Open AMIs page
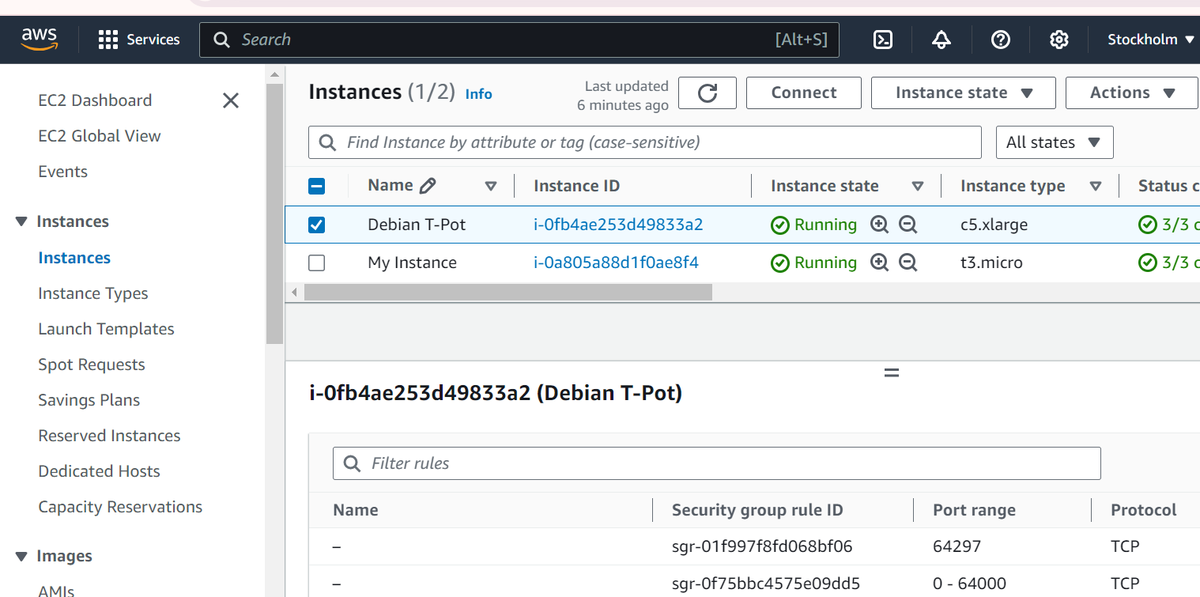Image resolution: width=1200 pixels, height=597 pixels. pos(56,590)
